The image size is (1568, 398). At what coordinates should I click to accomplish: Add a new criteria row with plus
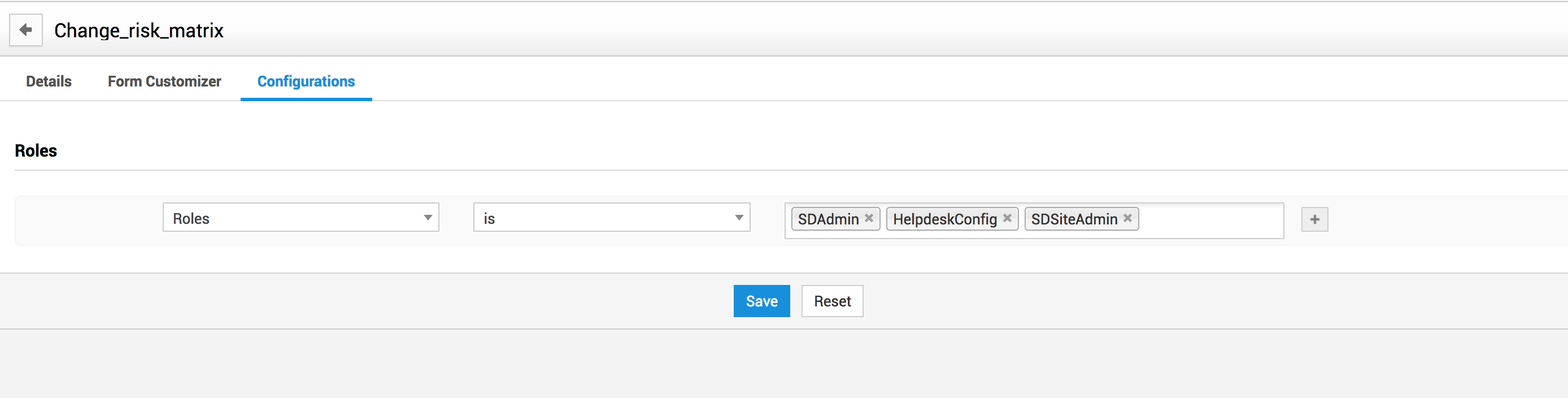tap(1314, 219)
